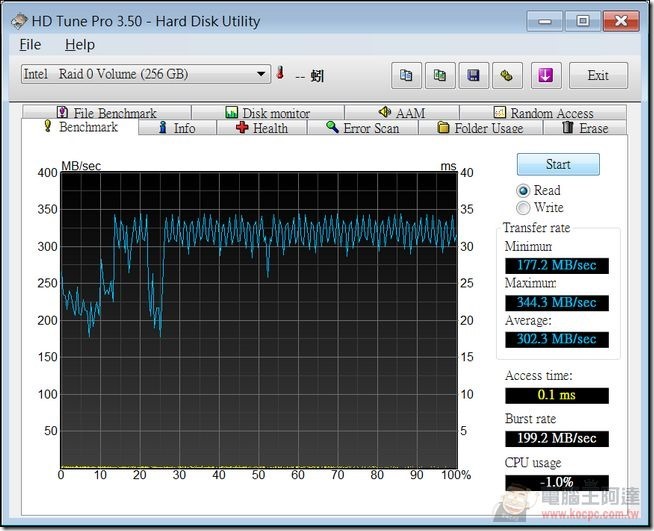Switch to the Disk monitor tab
Screen dimensions: 654x531
pyautogui.click(x=268, y=113)
